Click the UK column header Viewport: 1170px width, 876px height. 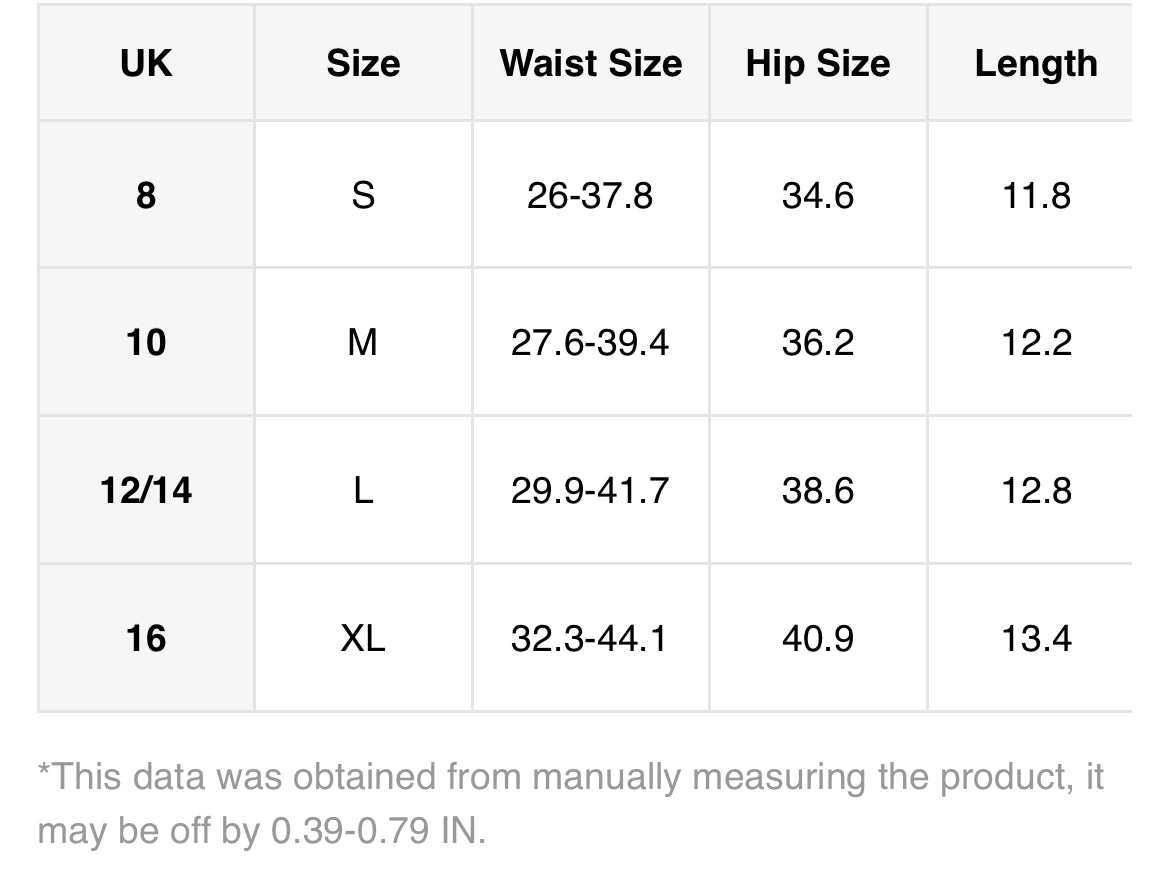click(146, 63)
